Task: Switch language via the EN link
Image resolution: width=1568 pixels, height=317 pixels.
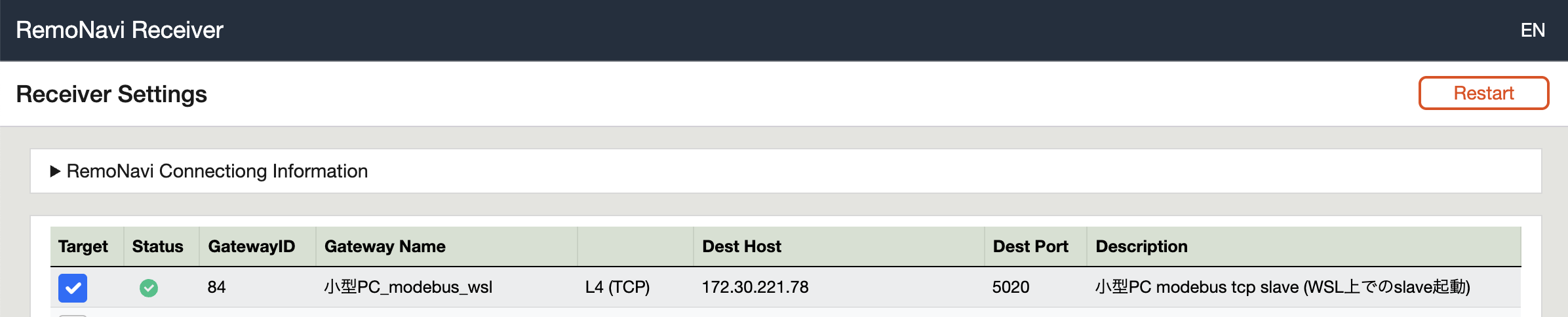Action: tap(1533, 30)
